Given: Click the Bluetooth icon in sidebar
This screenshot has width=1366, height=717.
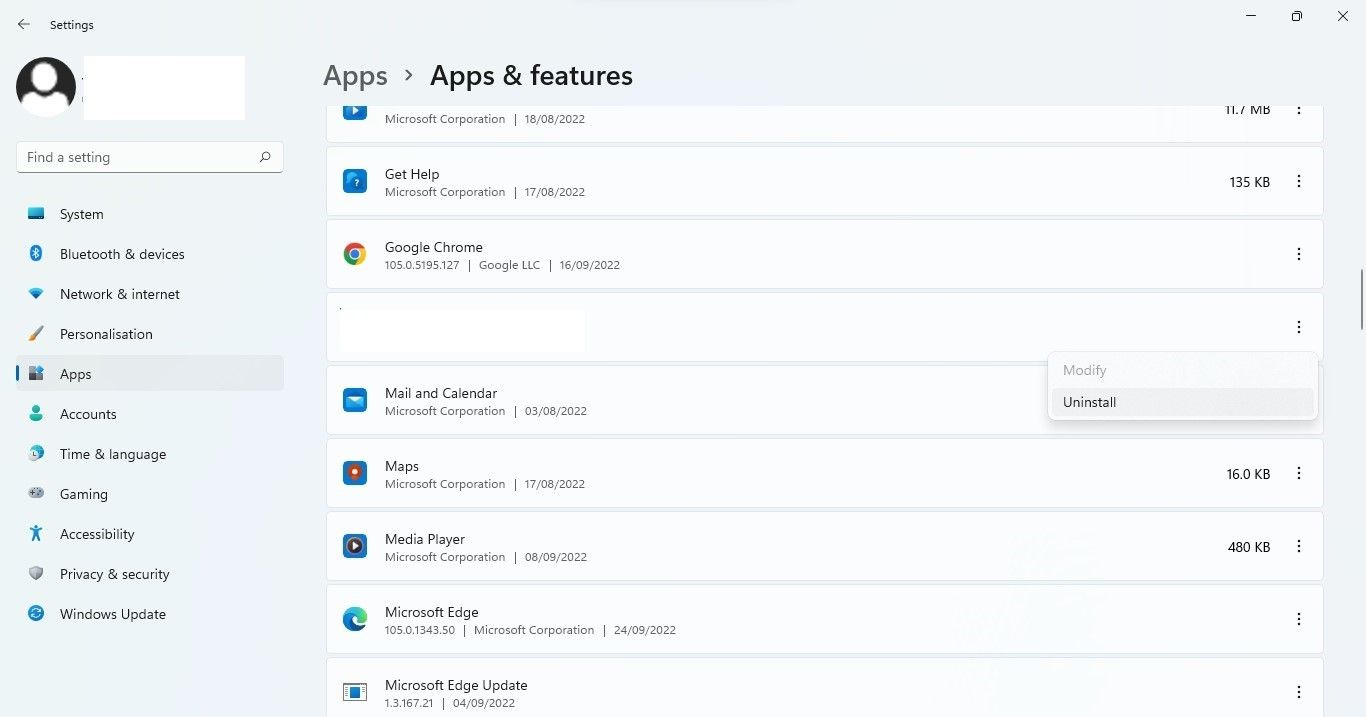Looking at the screenshot, I should tap(36, 254).
